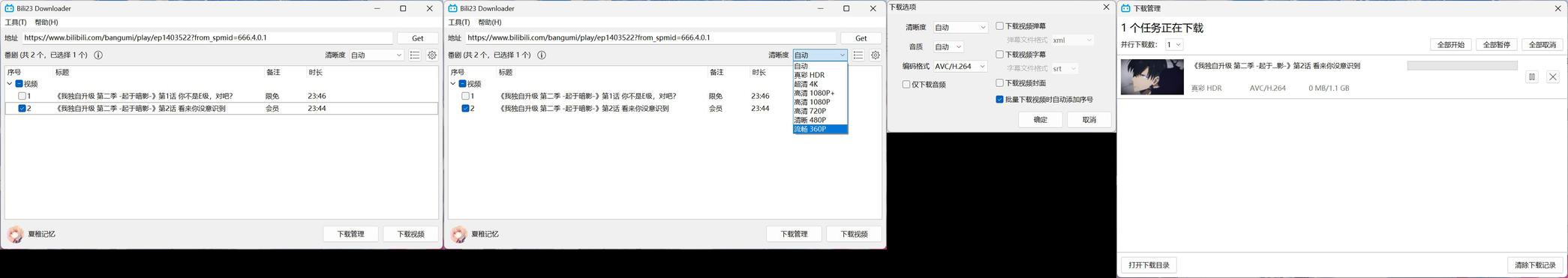
Task: Click 打开下载目录 button
Action: (x=1149, y=265)
